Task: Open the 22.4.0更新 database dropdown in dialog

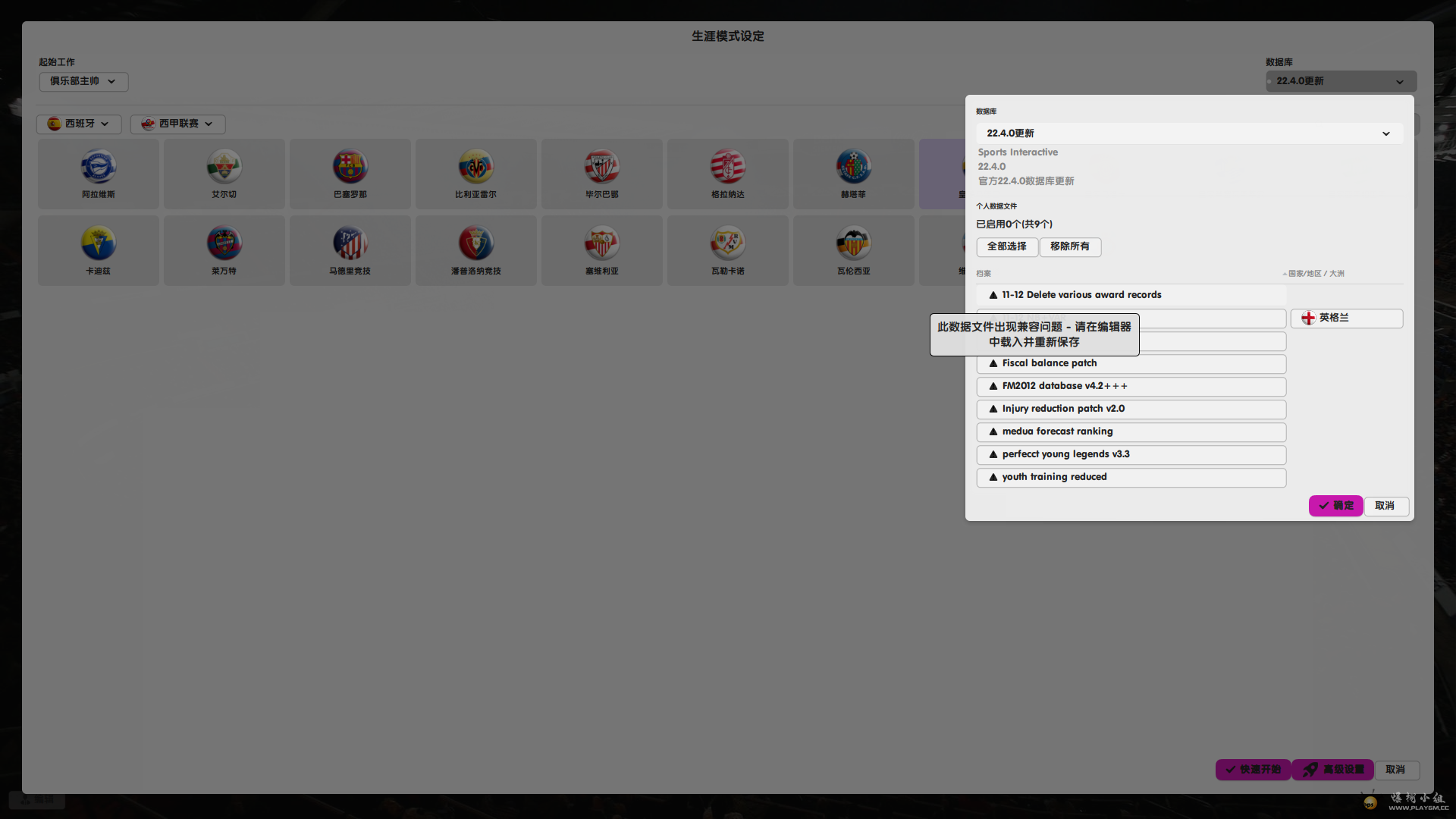Action: tap(1188, 133)
